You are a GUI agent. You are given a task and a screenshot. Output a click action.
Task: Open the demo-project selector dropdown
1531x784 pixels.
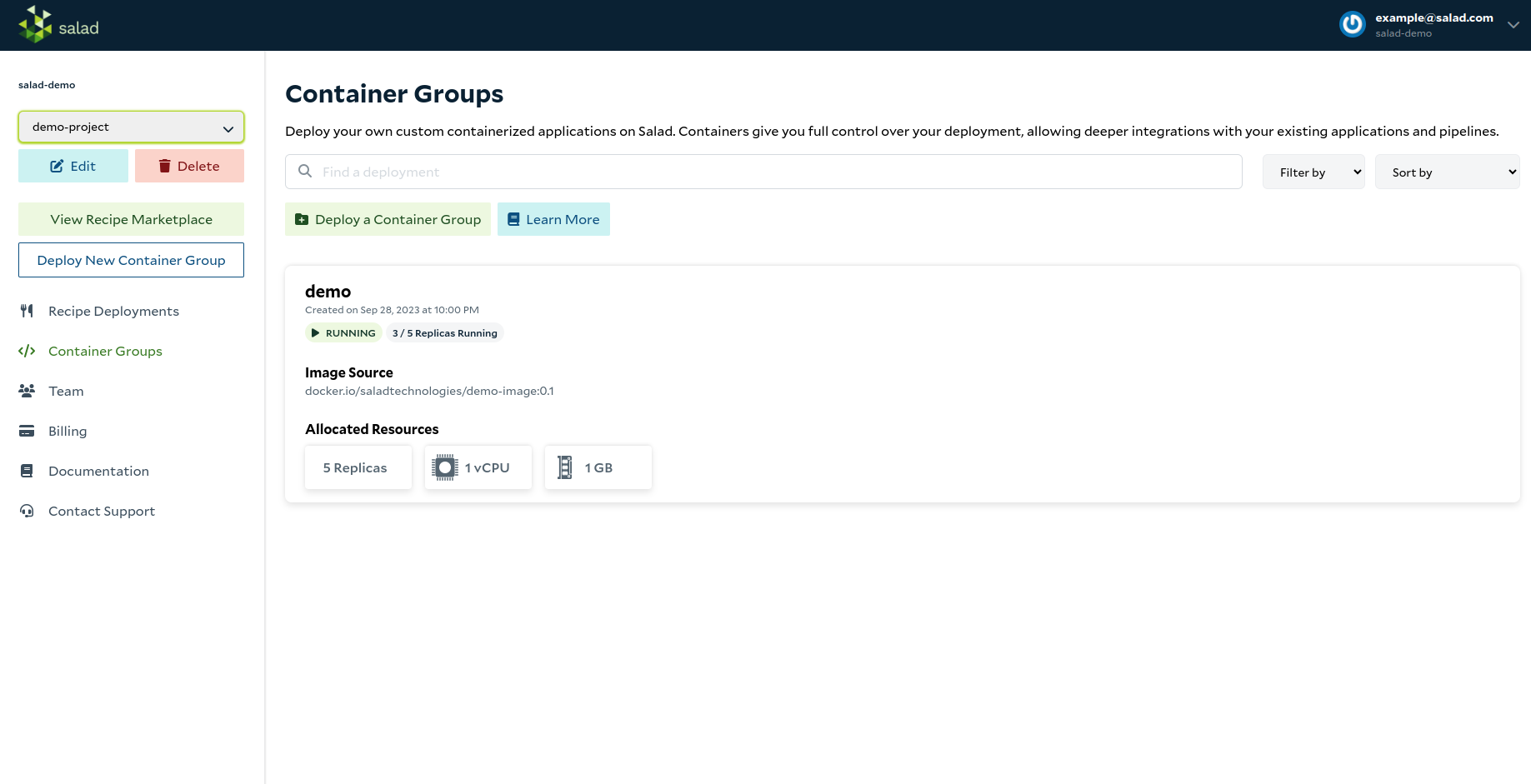(131, 127)
